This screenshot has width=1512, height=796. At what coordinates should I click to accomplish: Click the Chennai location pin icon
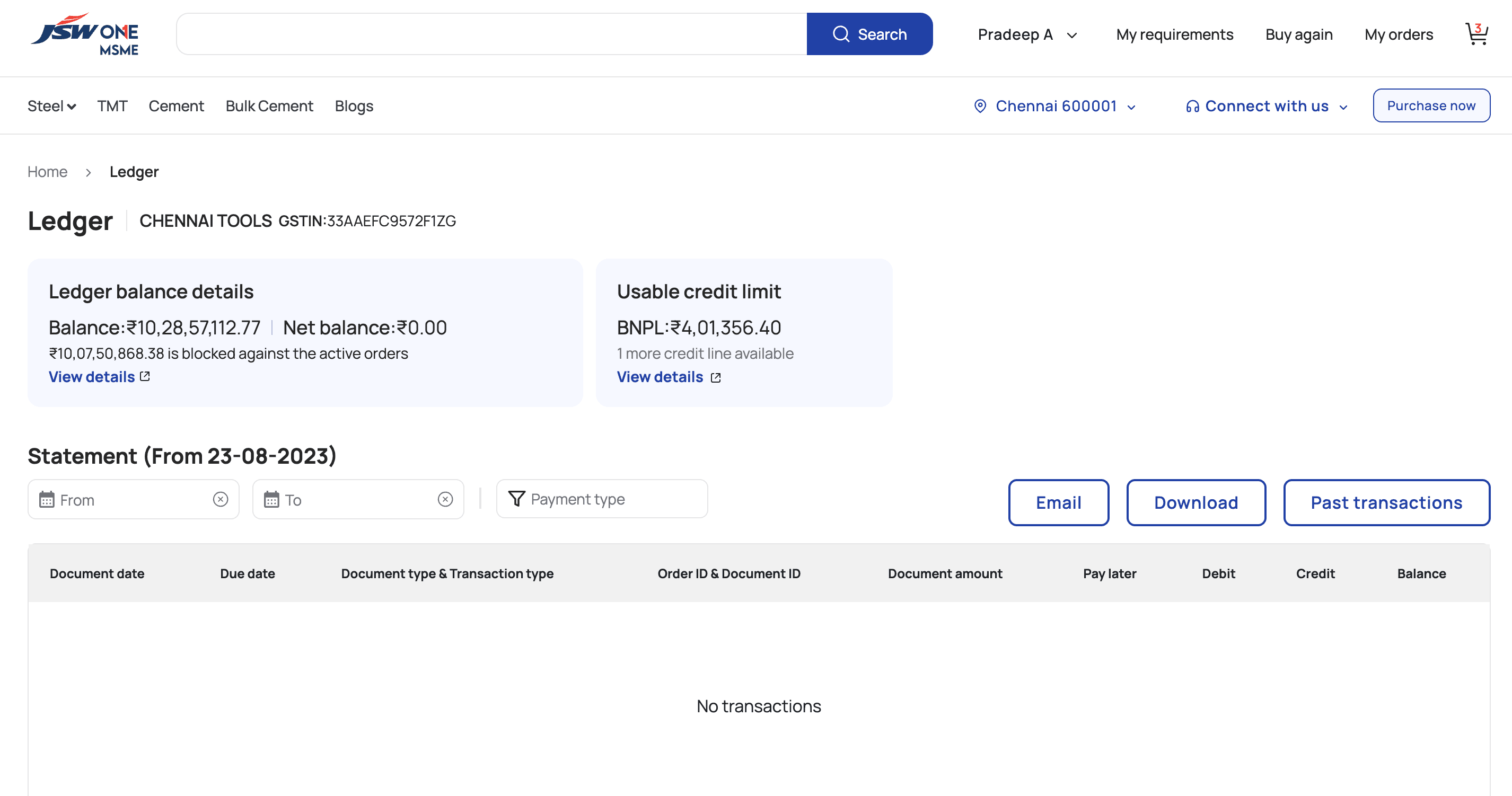(980, 106)
